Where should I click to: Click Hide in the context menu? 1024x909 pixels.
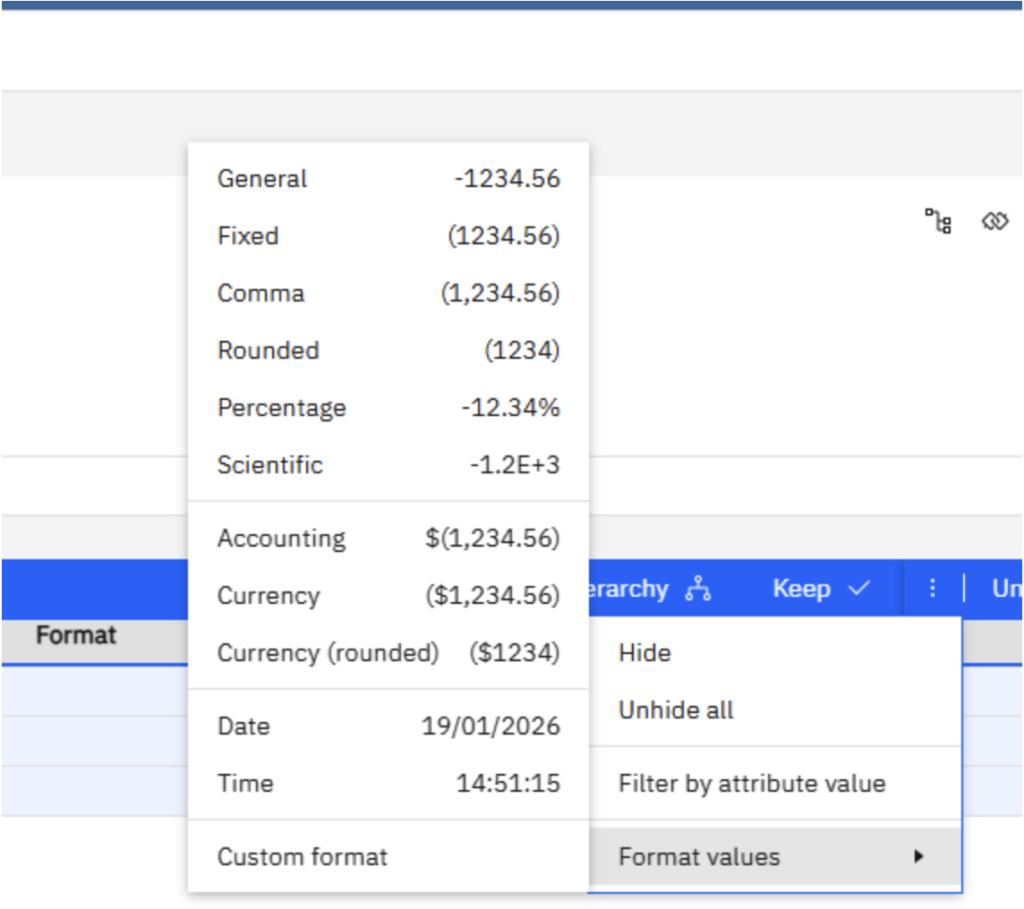click(645, 653)
